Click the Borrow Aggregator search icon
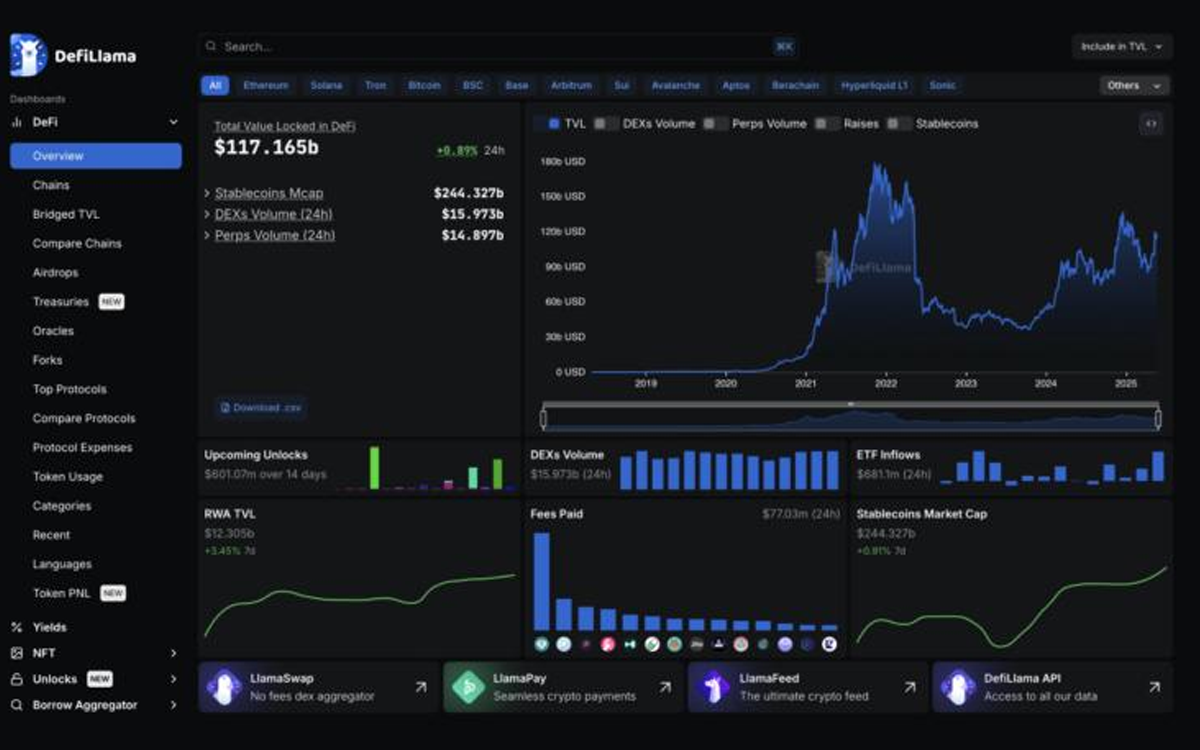The image size is (1200, 750). click(x=16, y=705)
